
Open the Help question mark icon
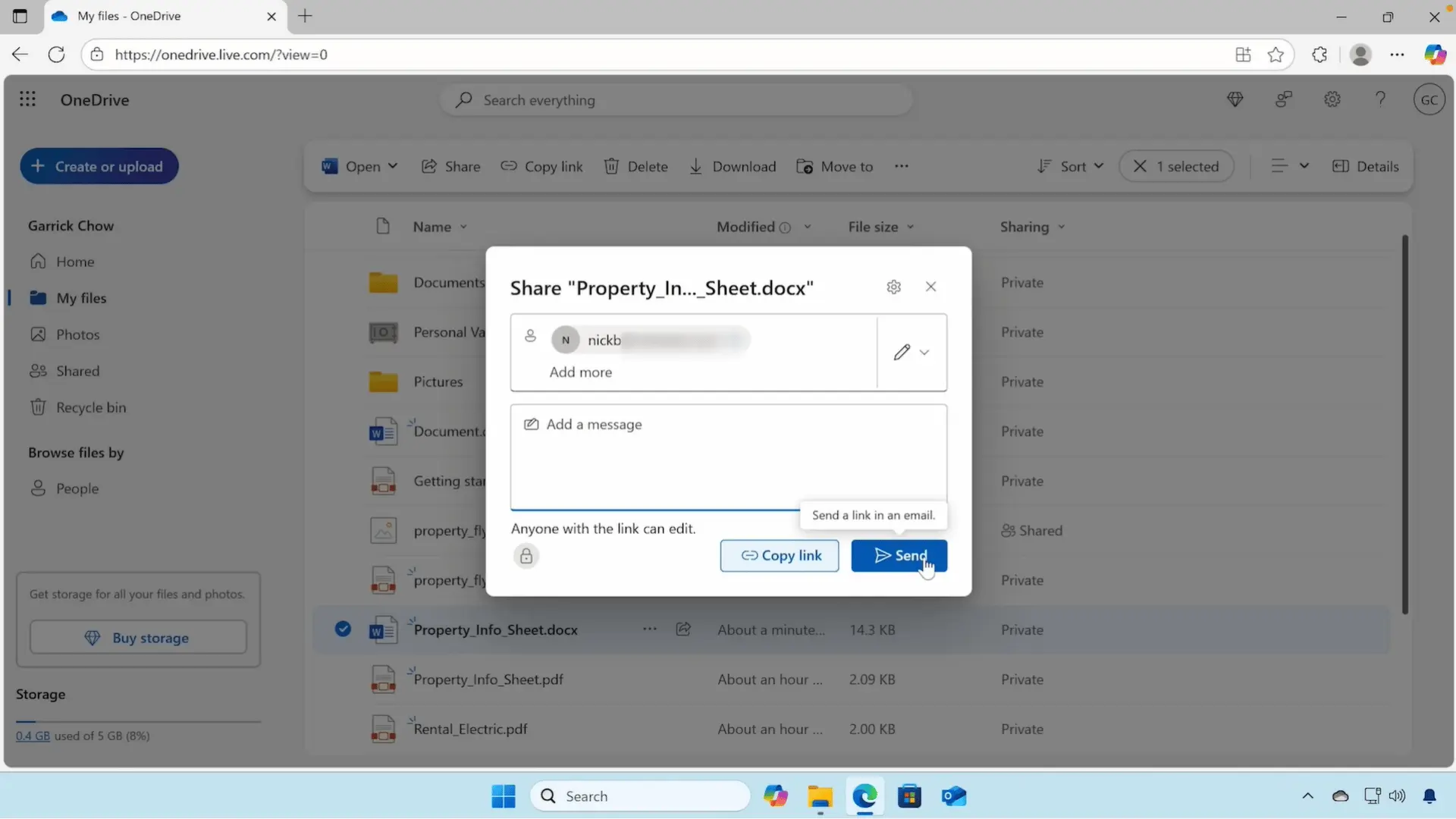pyautogui.click(x=1381, y=100)
